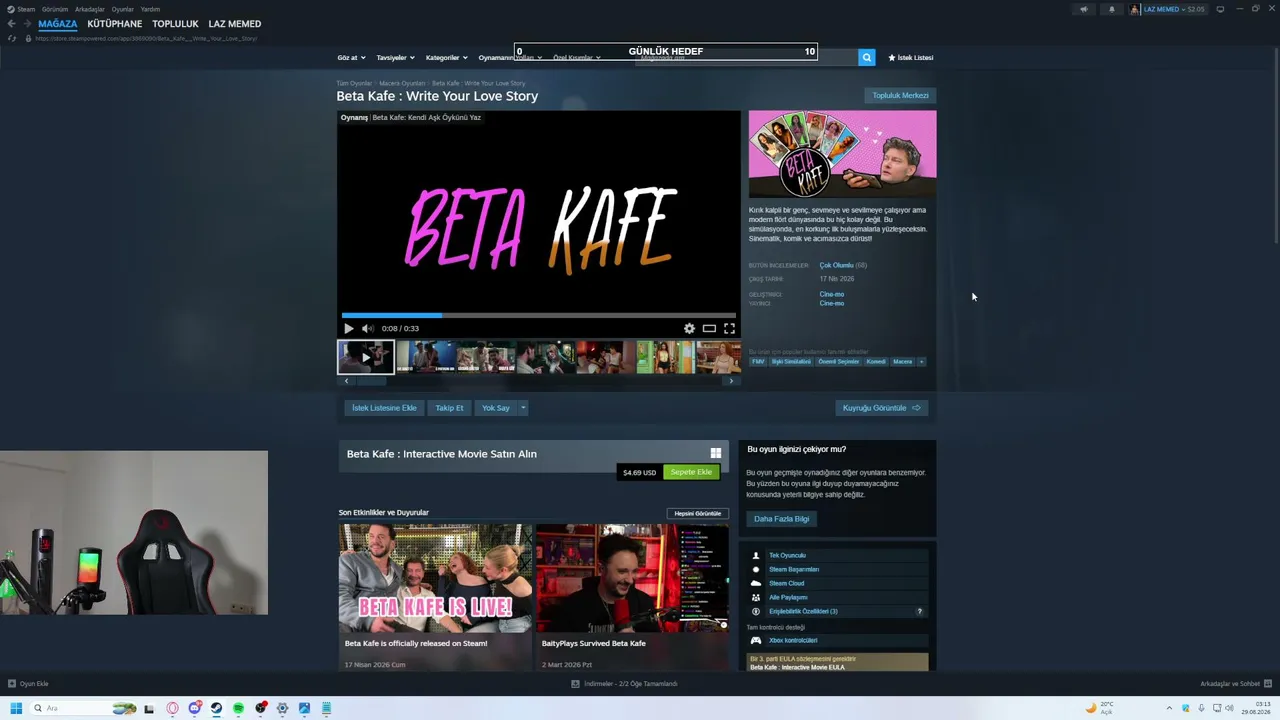
Task: Click the Topluluk Merkezi button
Action: click(900, 96)
